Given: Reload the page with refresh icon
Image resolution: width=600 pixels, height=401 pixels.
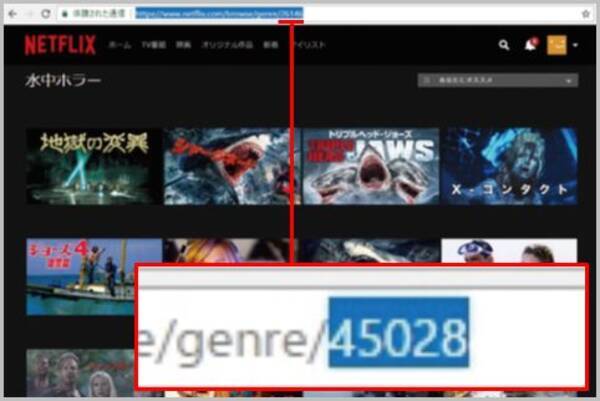Looking at the screenshot, I should click(x=46, y=14).
